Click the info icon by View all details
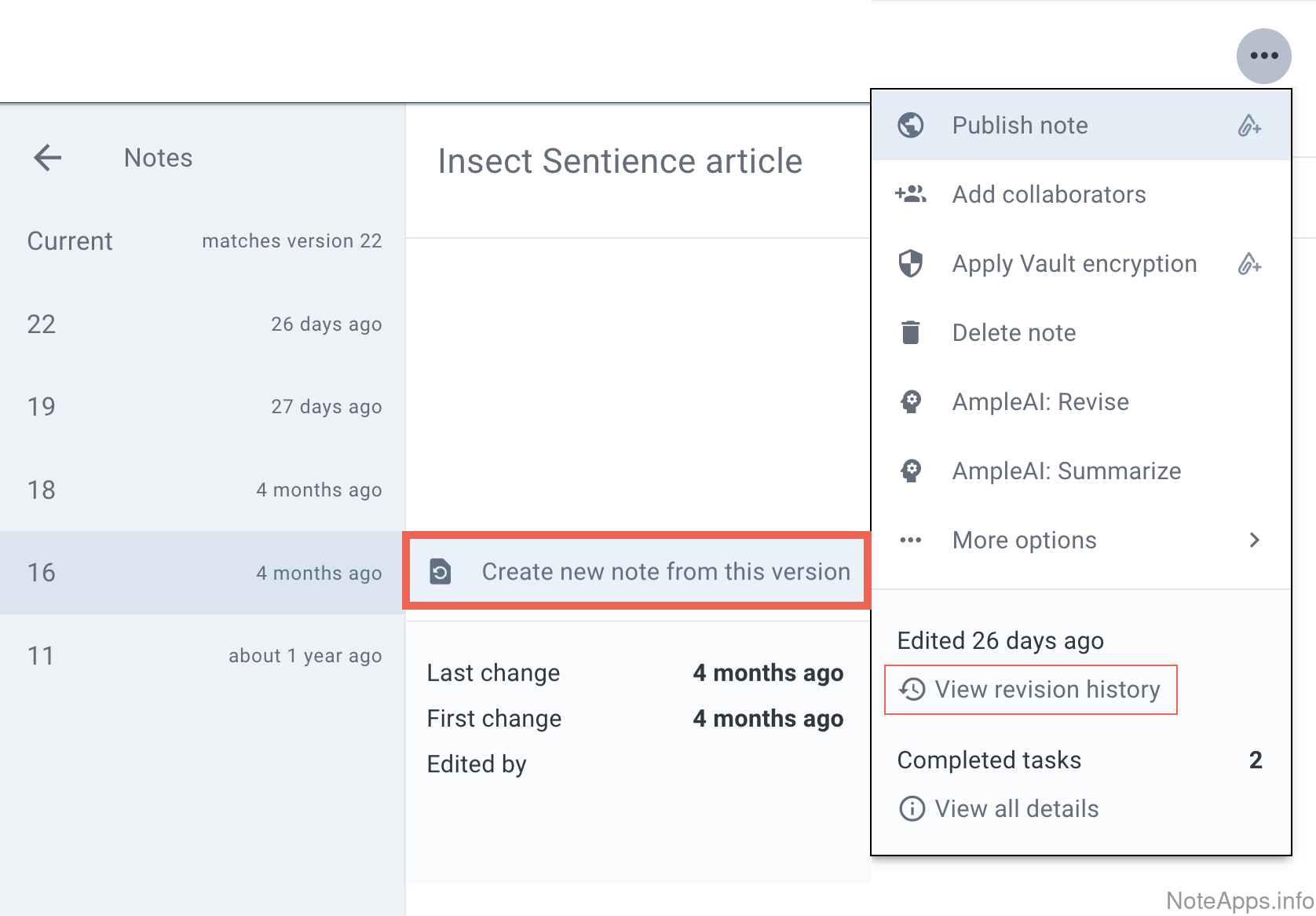The height and width of the screenshot is (916, 1316). pos(912,808)
